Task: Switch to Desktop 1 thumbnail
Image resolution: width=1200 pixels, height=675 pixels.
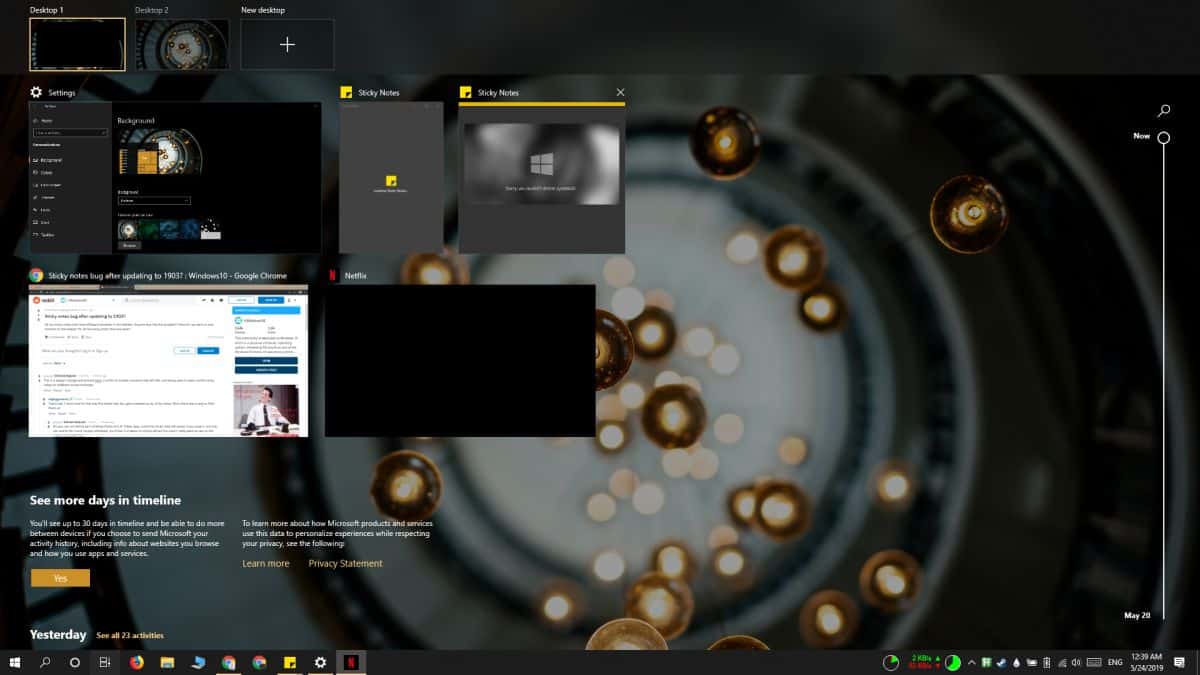Action: [x=77, y=44]
